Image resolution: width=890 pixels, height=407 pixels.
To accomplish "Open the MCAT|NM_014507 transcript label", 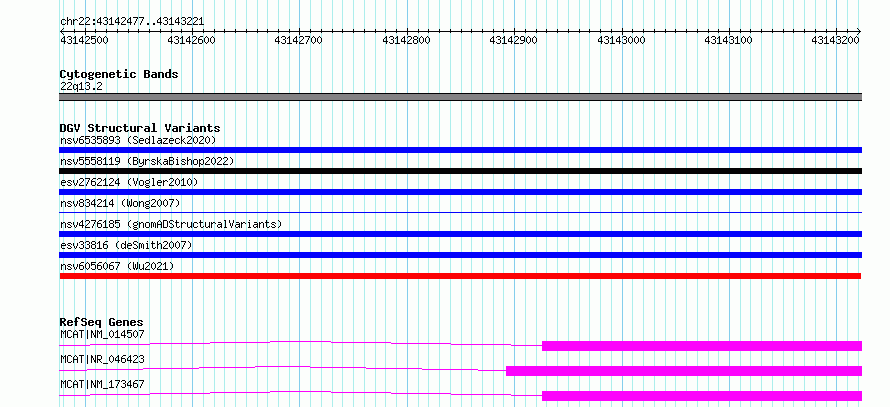I will click(x=102, y=335).
